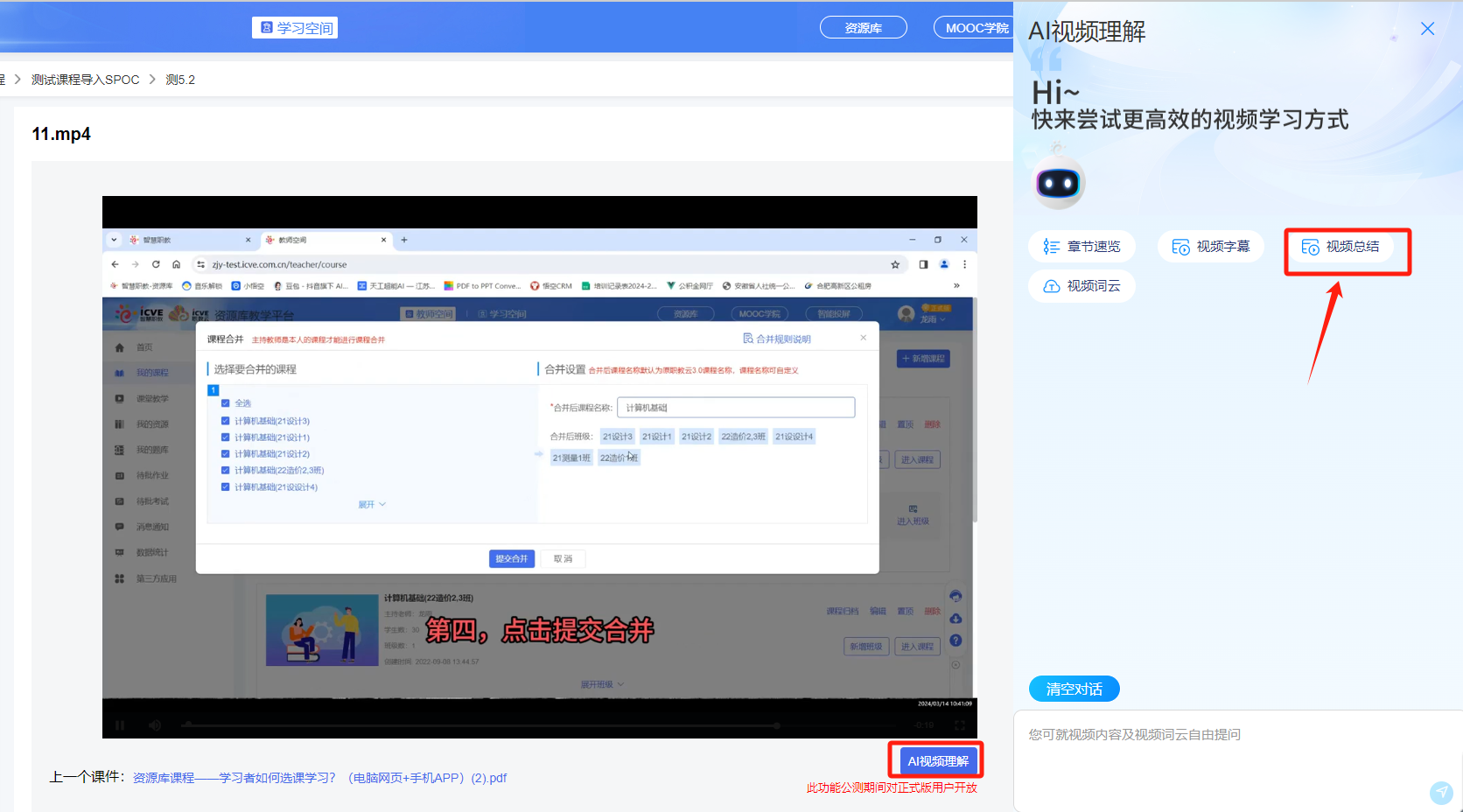Close the AI视频理解 panel with the X
Screen dimensions: 1463x812
[1427, 29]
